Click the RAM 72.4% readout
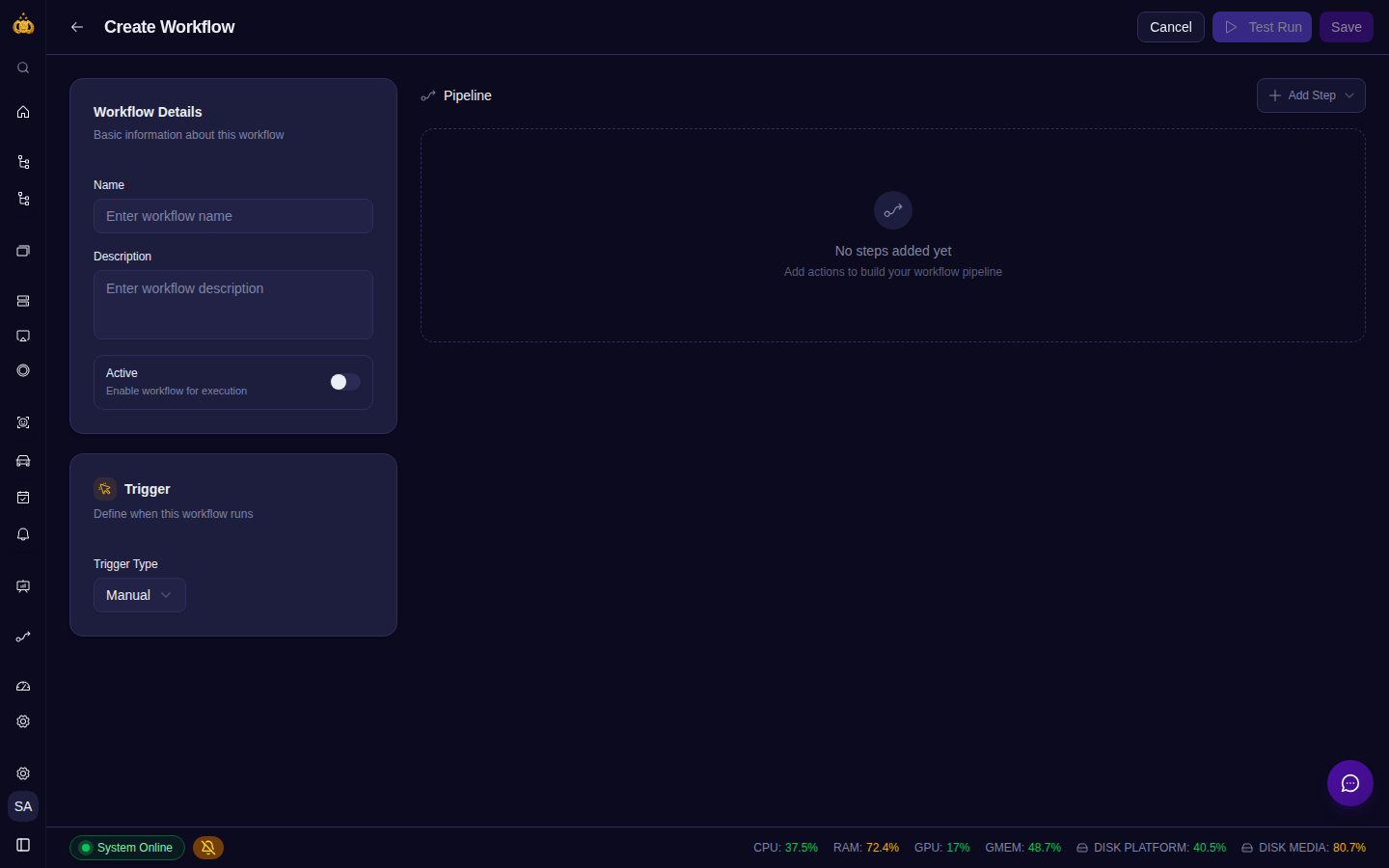1389x868 pixels. 866,848
